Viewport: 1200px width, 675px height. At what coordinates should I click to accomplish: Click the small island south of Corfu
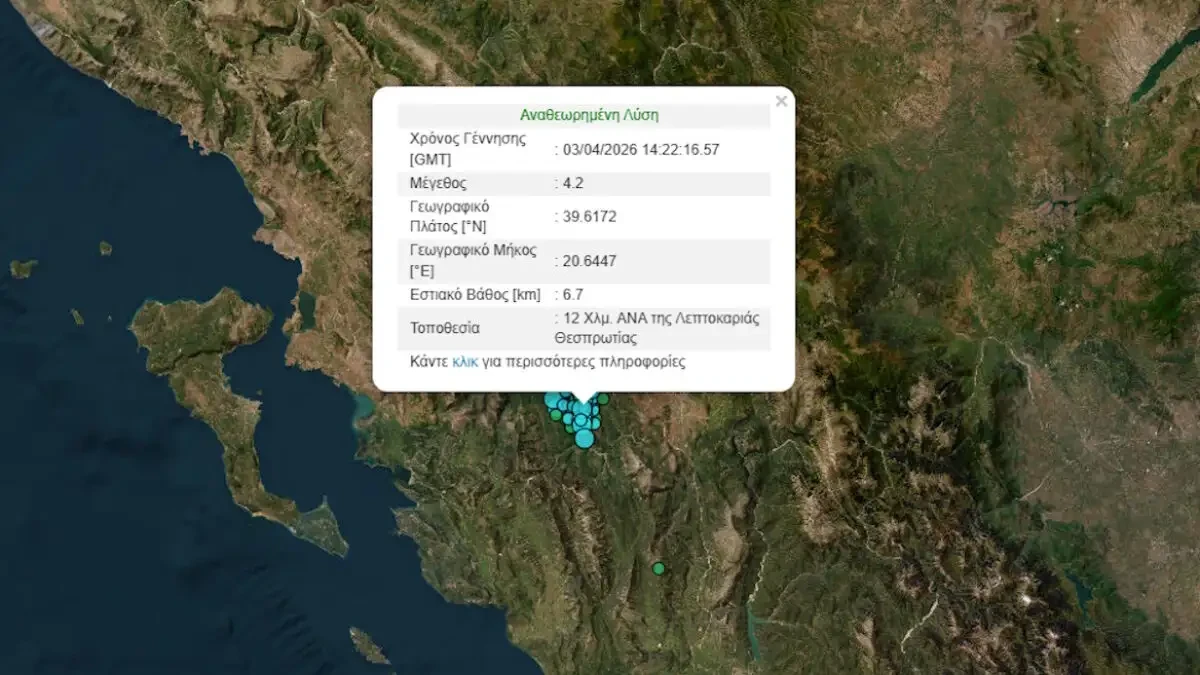click(368, 645)
